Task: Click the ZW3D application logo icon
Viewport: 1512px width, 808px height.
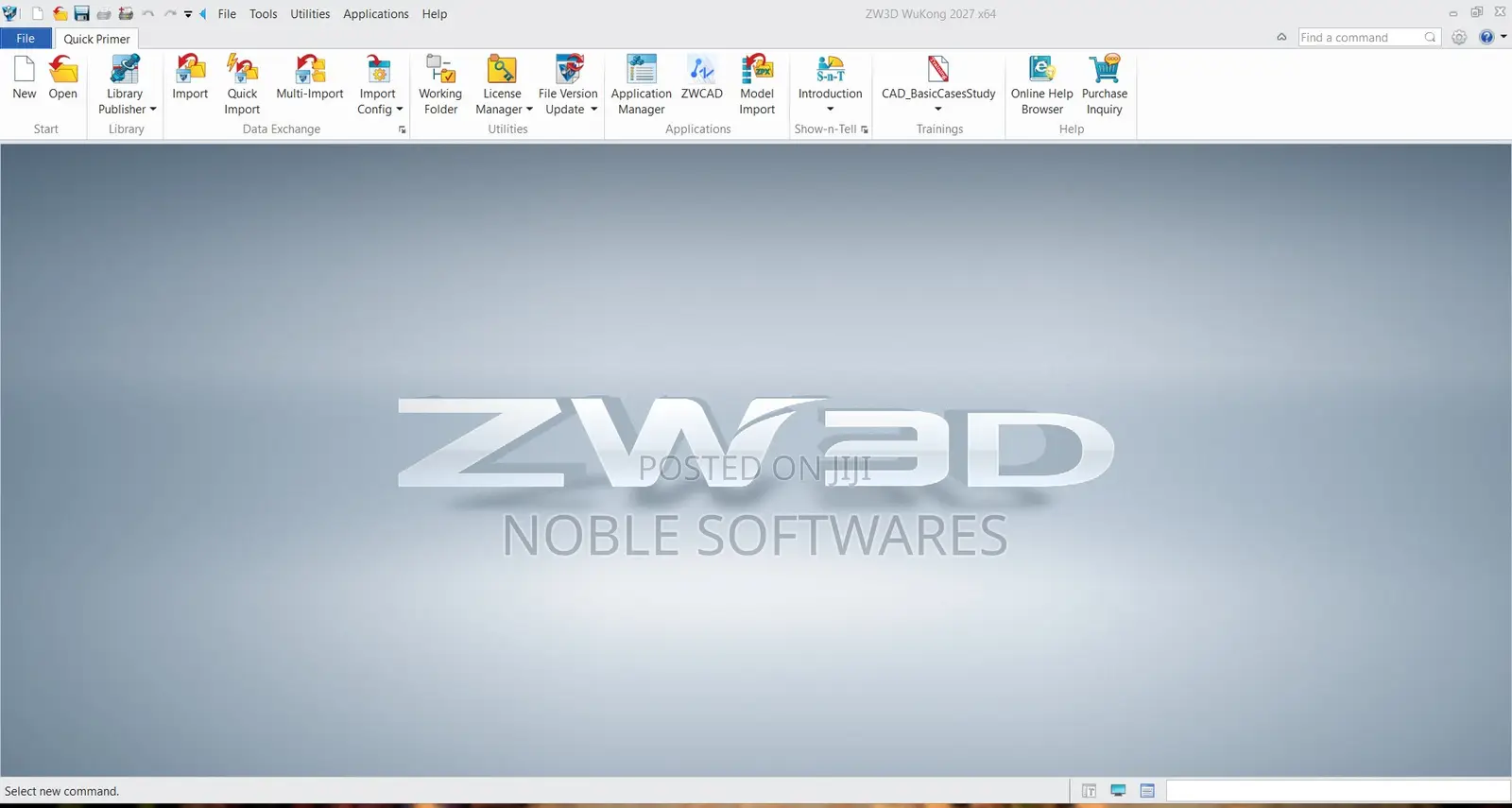Action: (11, 13)
